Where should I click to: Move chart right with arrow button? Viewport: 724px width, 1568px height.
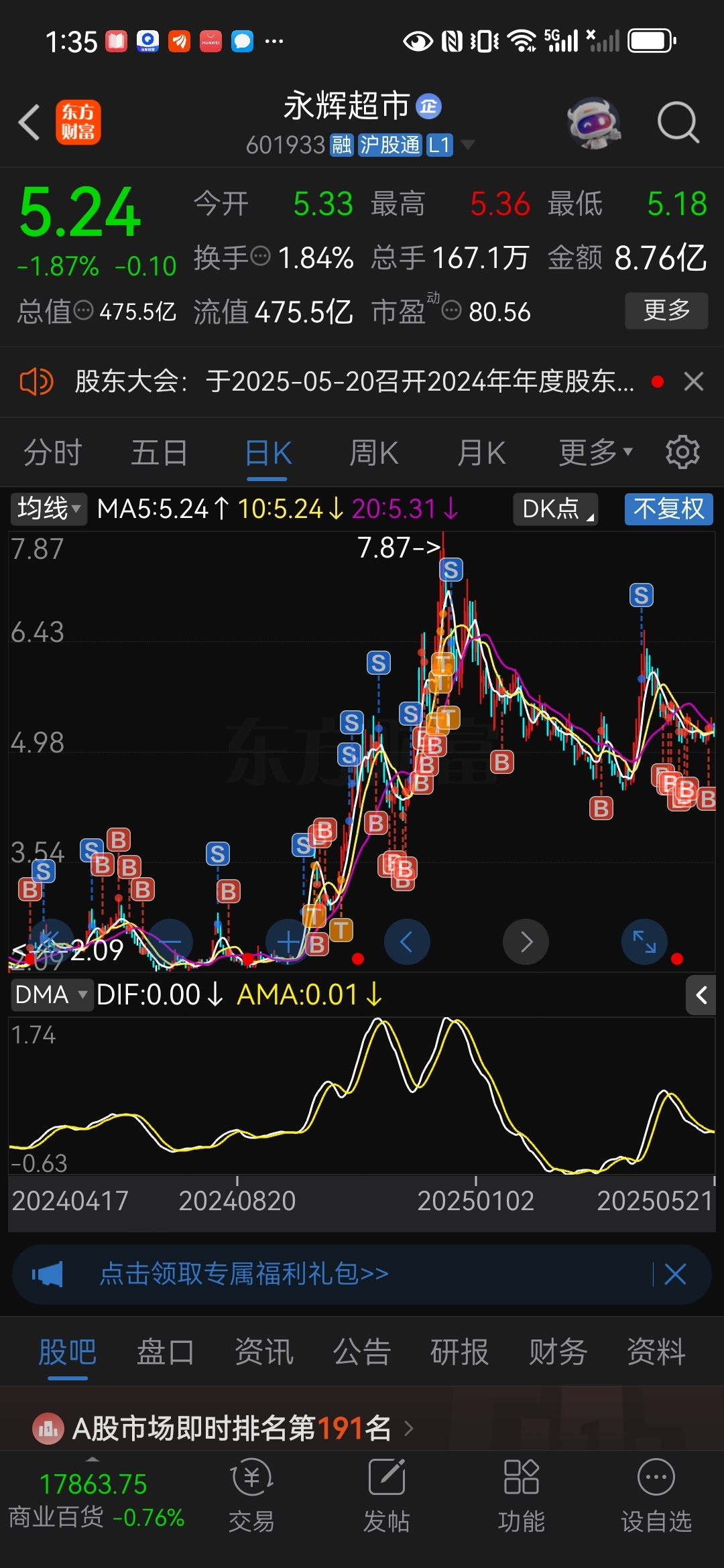pyautogui.click(x=526, y=942)
